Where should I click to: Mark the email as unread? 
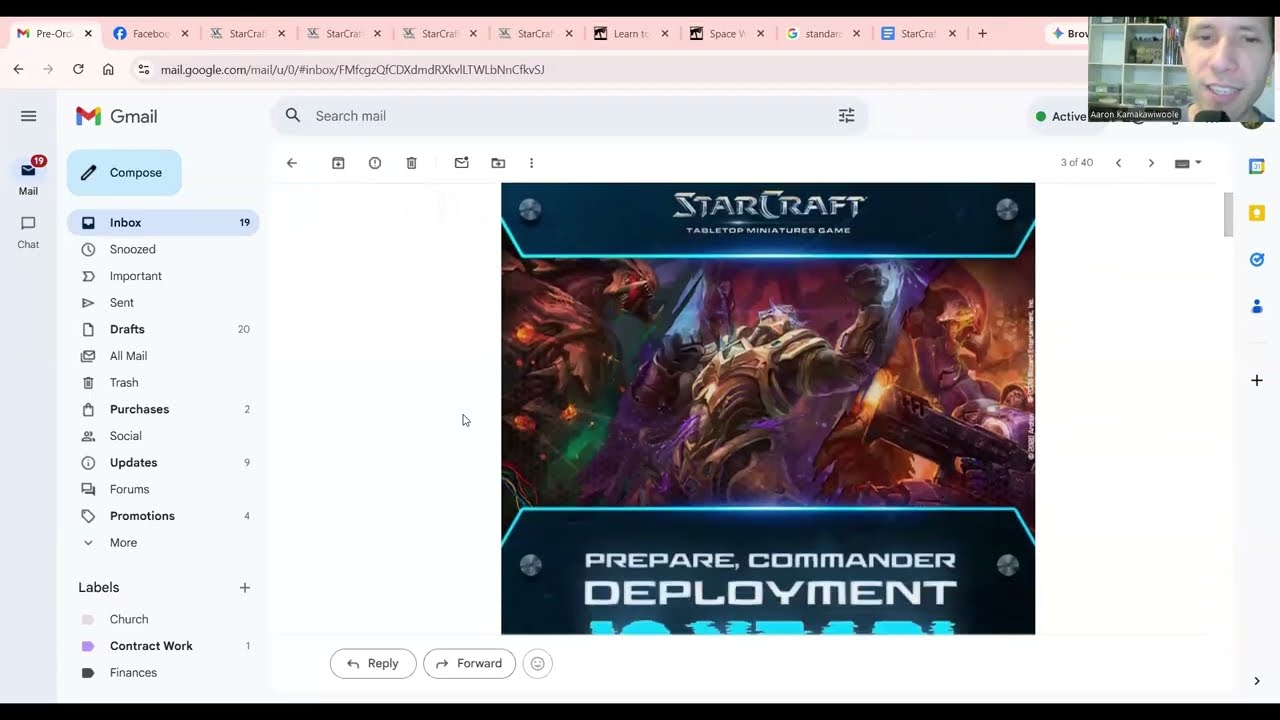[x=461, y=163]
